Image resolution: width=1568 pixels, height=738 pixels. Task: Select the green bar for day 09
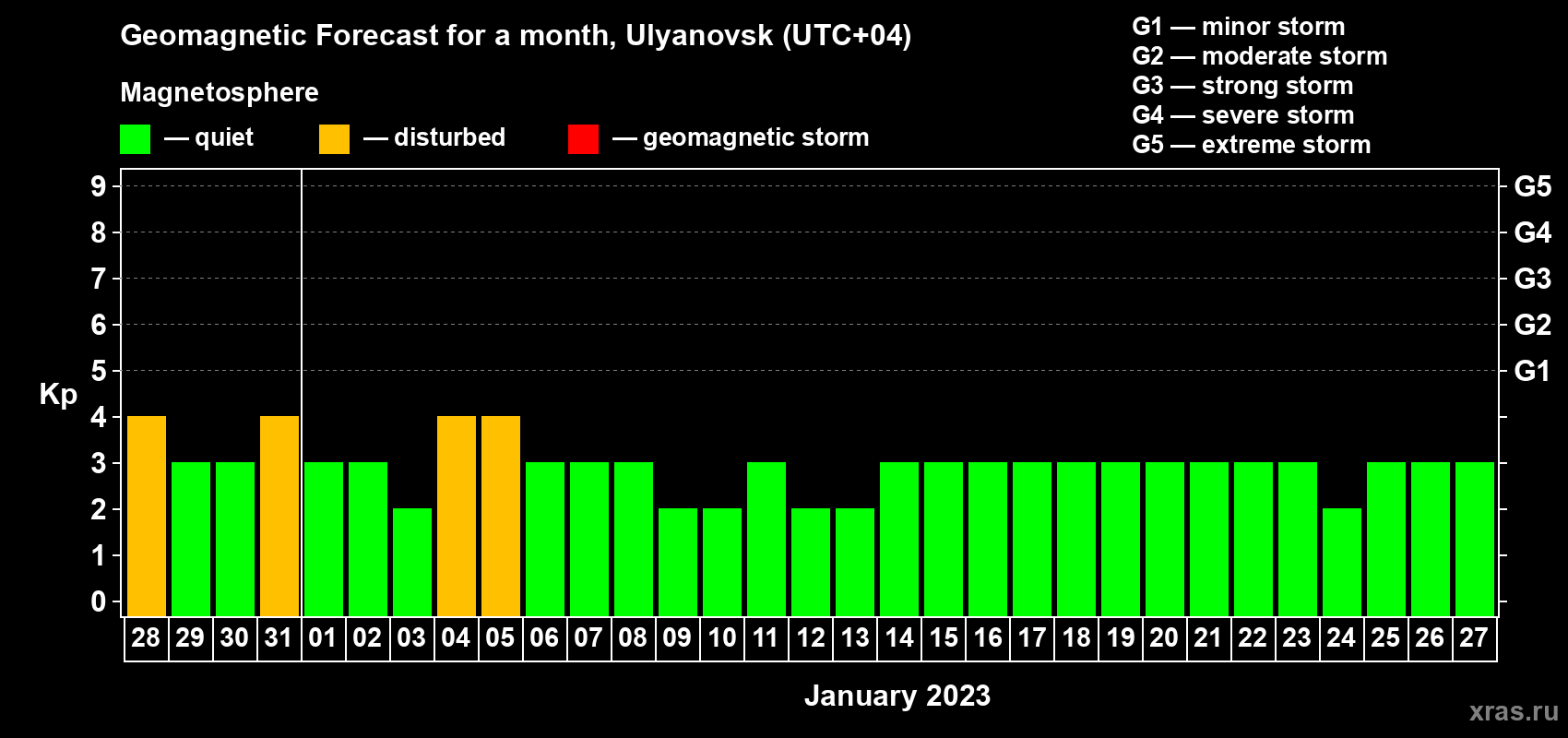click(x=678, y=563)
